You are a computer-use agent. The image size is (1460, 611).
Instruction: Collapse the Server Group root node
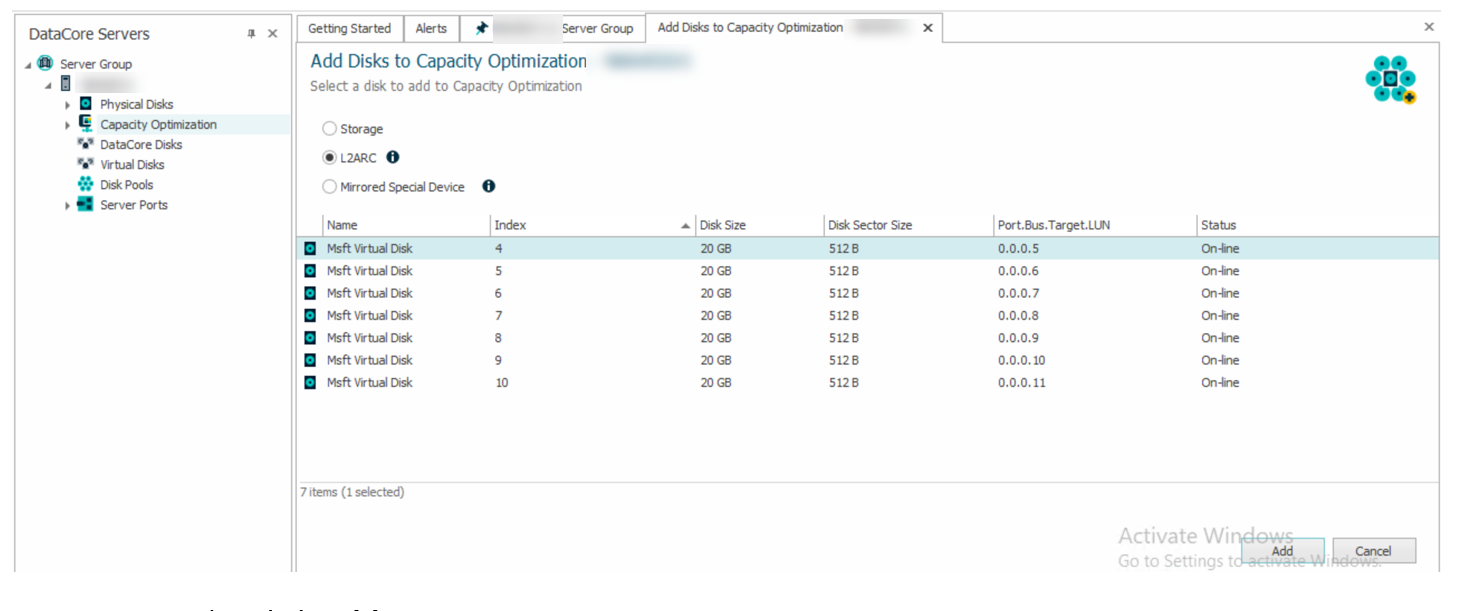(x=28, y=65)
